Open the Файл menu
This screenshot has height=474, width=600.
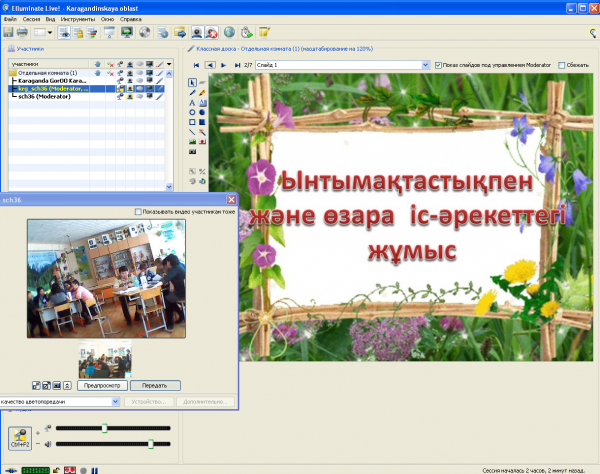[x=10, y=19]
